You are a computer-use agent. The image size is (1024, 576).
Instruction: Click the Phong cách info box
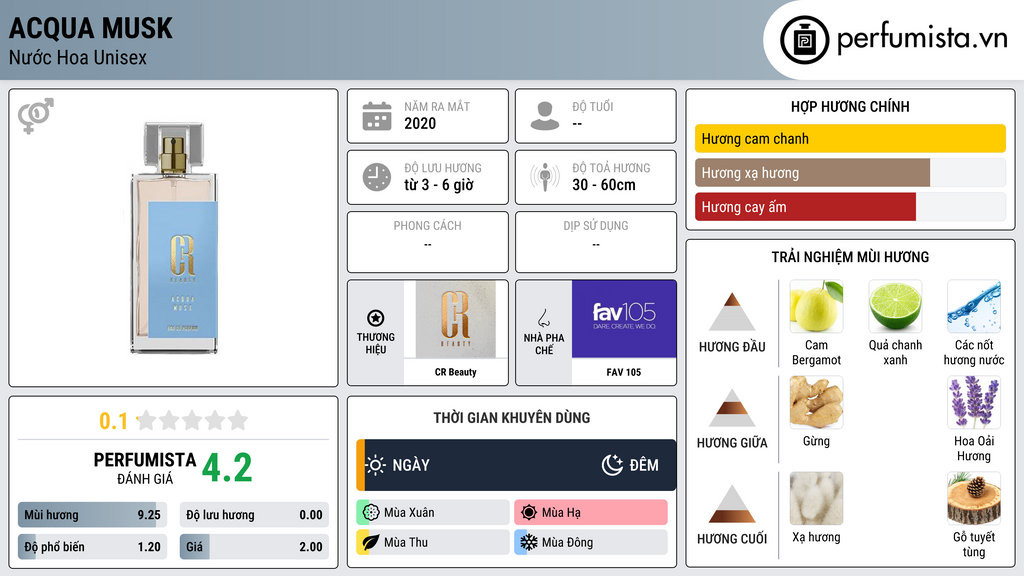point(428,242)
